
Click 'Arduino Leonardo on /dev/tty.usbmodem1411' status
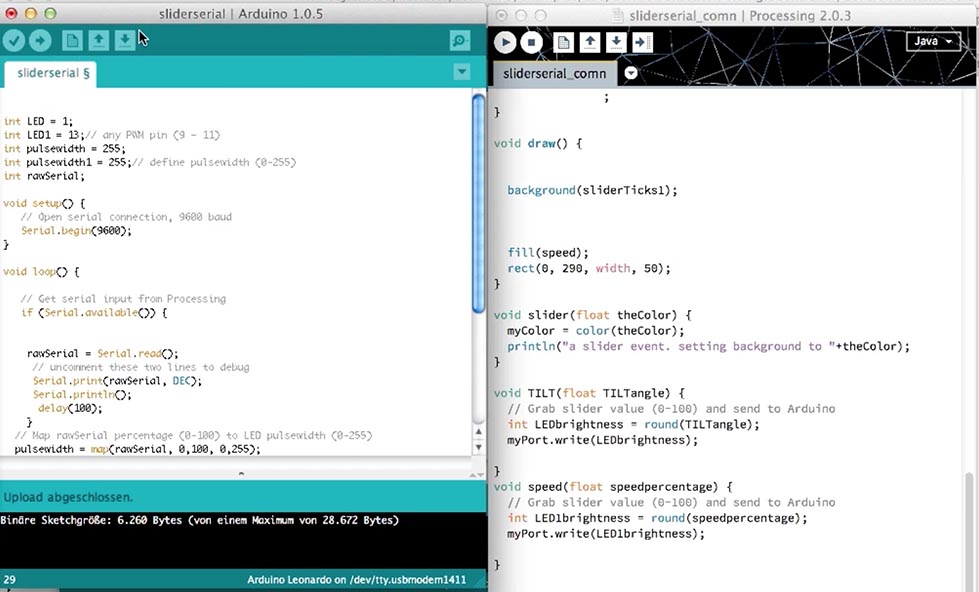tap(357, 580)
